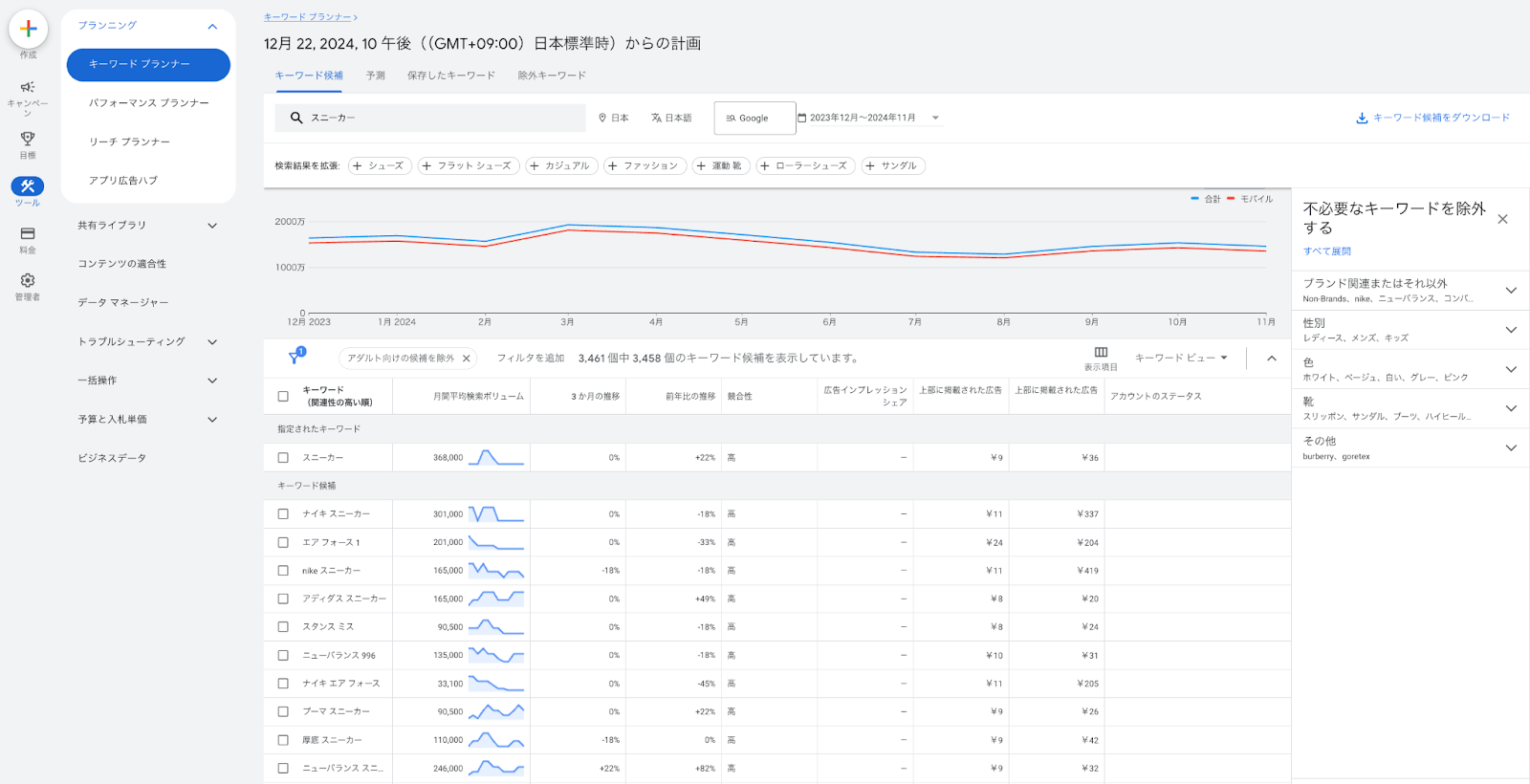Screen dimensions: 1530x784
Task: Click the colorful plus Create button
Action: [29, 30]
